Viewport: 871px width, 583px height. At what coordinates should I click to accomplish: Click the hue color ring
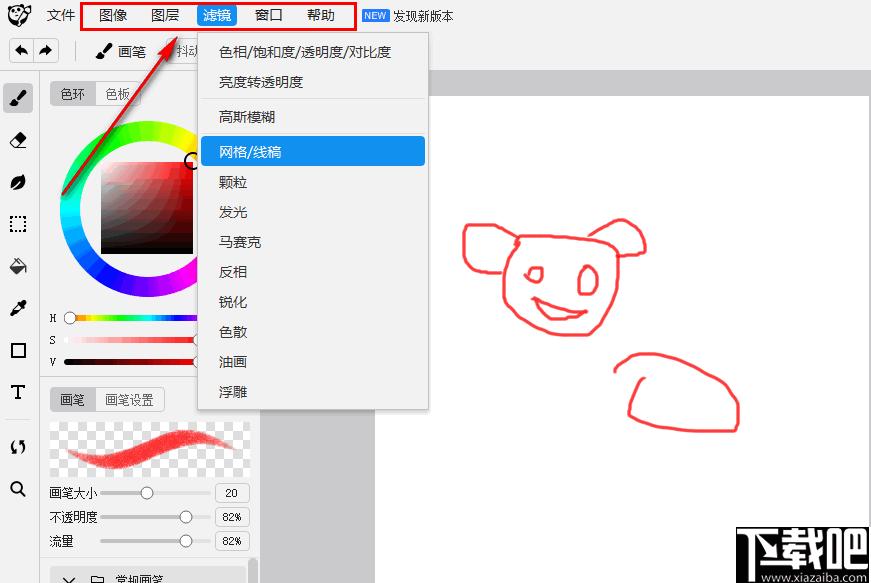tap(70, 209)
